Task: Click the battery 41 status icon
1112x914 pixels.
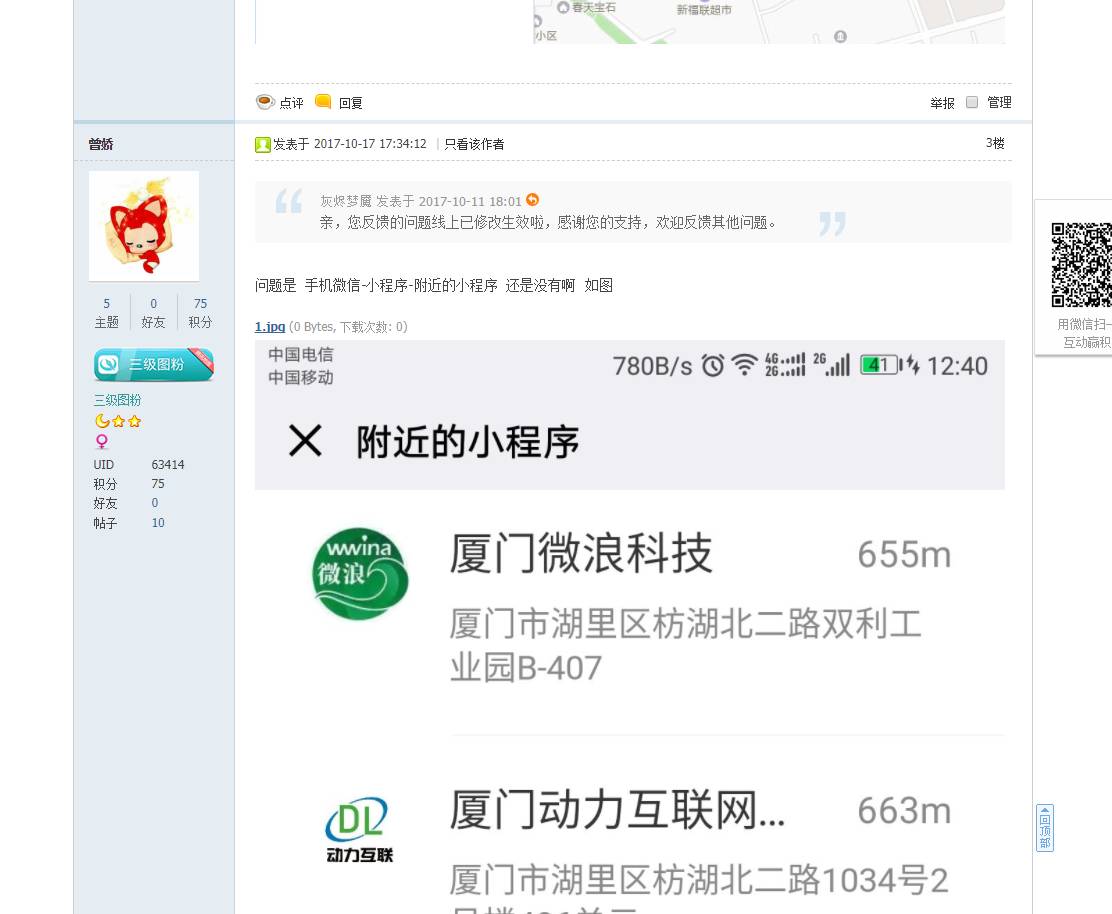Action: click(879, 365)
